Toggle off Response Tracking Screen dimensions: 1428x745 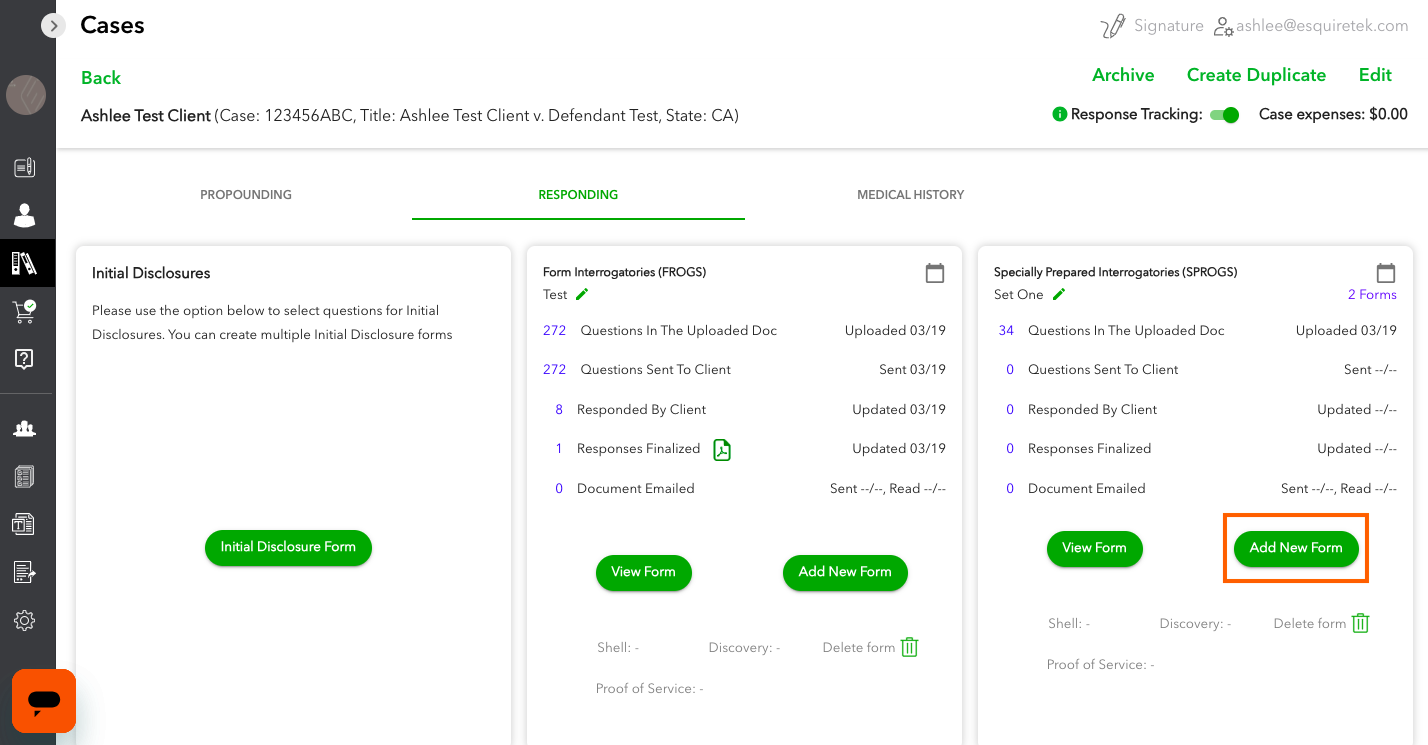coord(1224,114)
